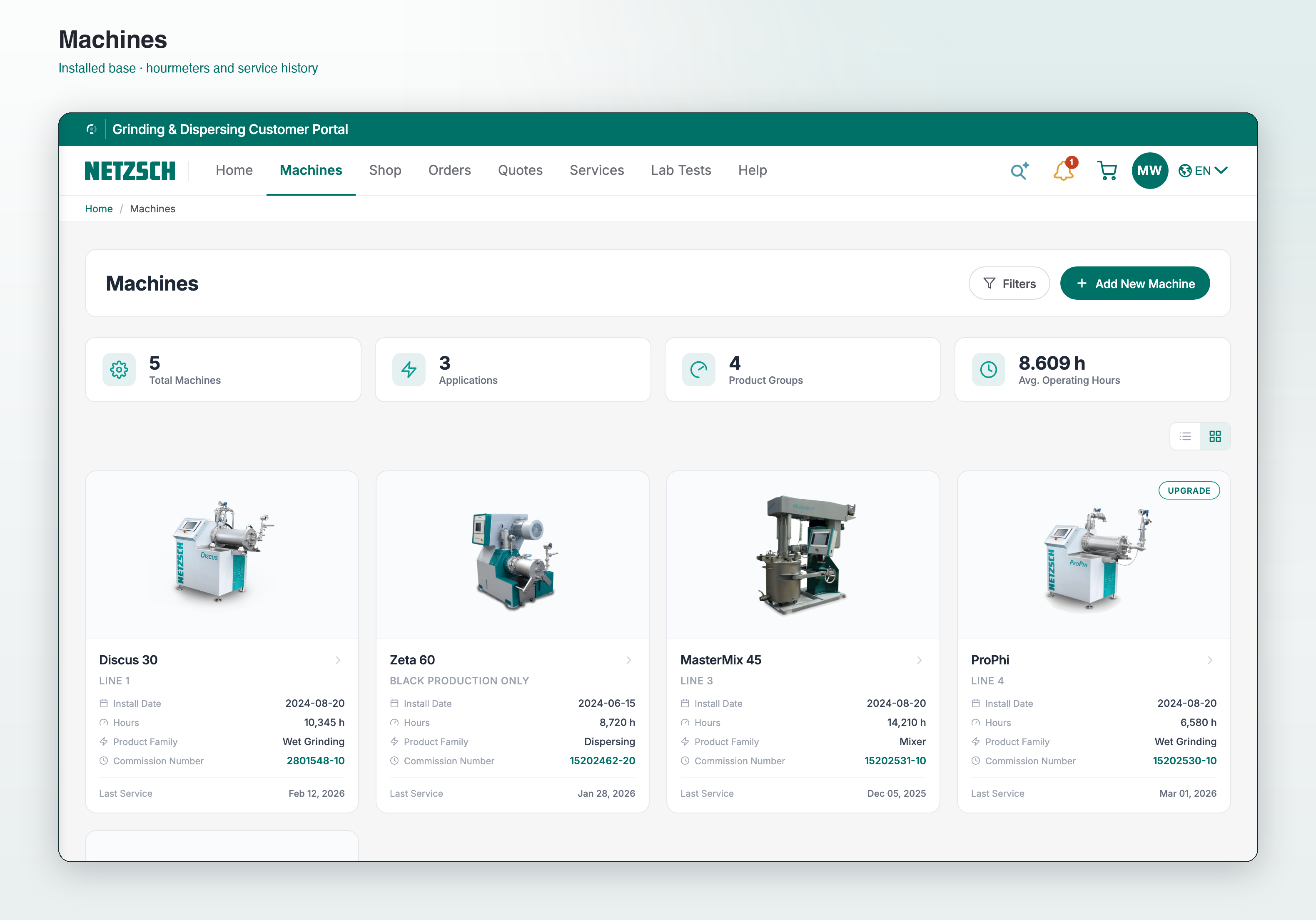Open MW user avatar menu
Image resolution: width=1316 pixels, height=920 pixels.
point(1149,171)
